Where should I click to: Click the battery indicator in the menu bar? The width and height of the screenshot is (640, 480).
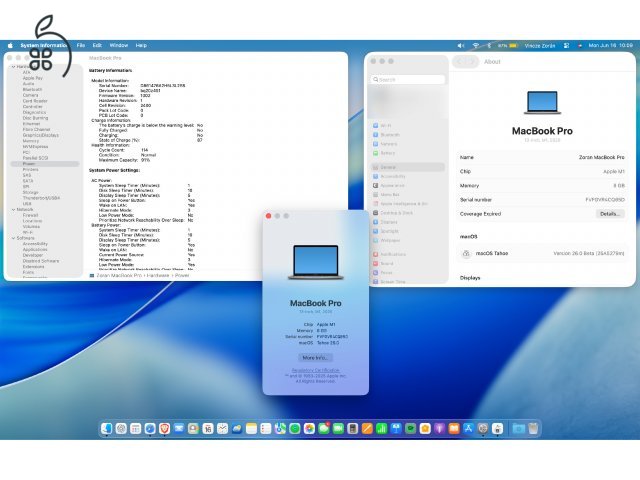508,45
